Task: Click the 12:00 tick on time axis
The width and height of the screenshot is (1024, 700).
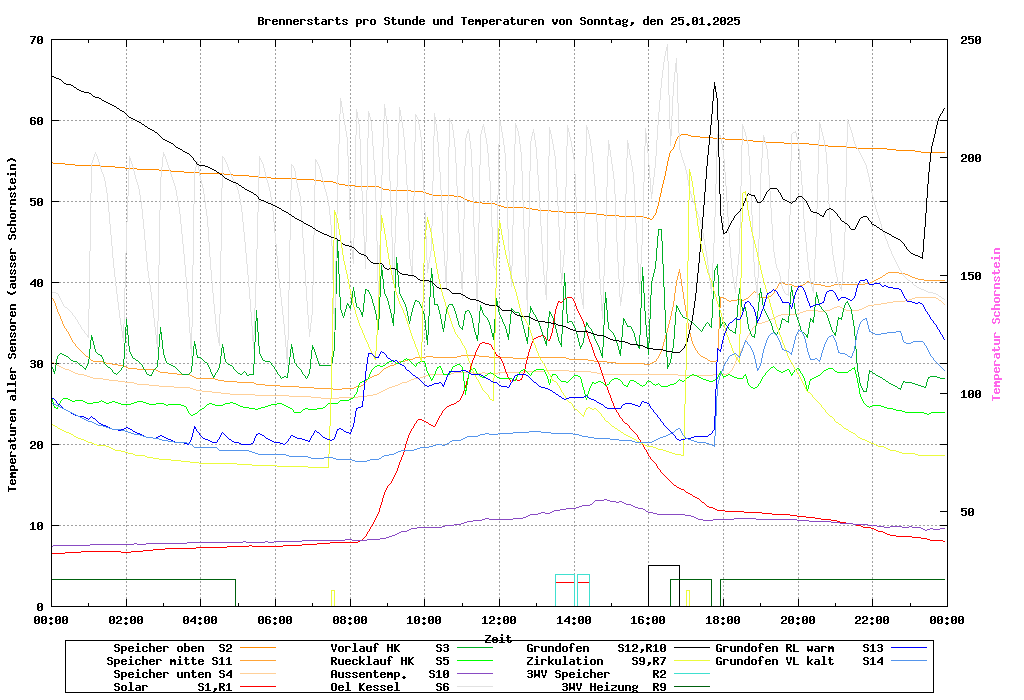Action: pyautogui.click(x=498, y=620)
